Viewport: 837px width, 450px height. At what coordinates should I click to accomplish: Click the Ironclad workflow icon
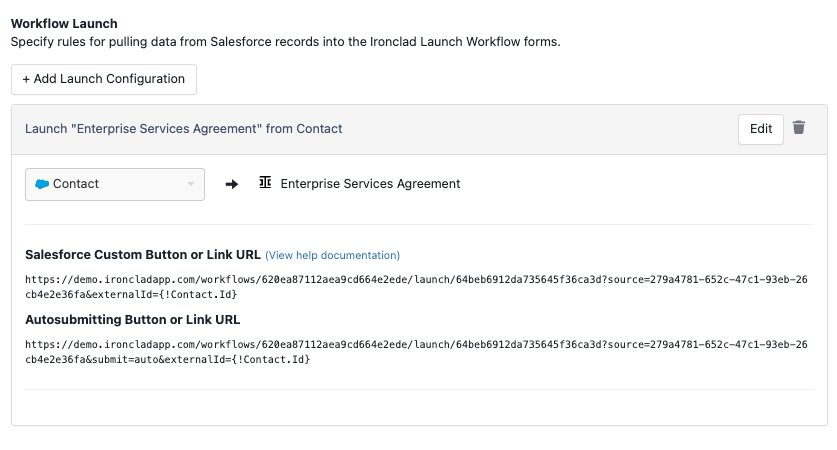pos(265,183)
